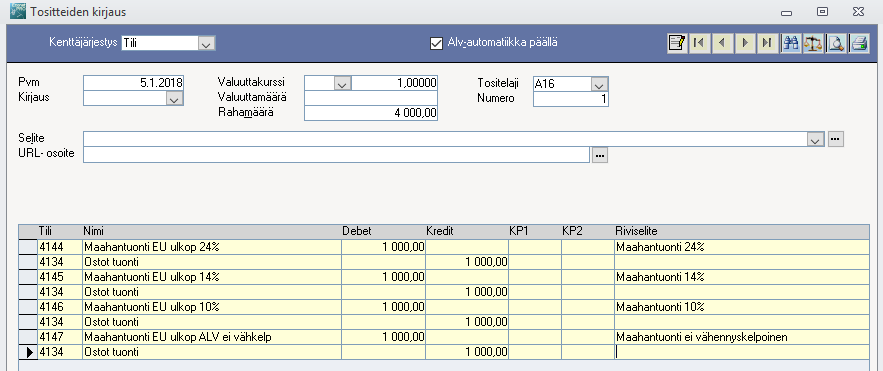This screenshot has width=883, height=371.
Task: Click the new voucher note icon
Action: pos(676,43)
